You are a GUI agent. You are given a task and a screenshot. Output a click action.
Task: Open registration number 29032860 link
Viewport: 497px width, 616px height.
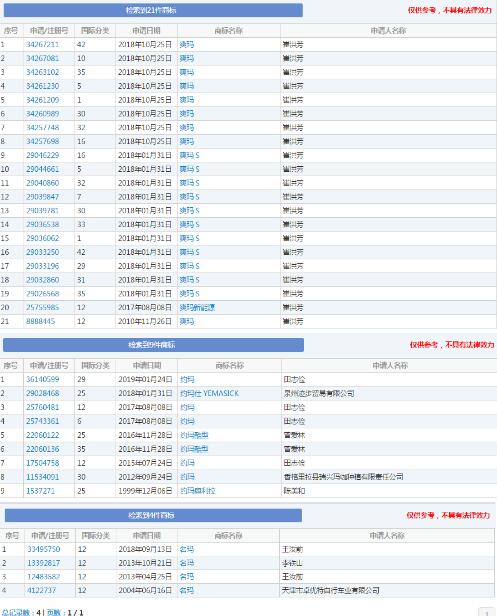tap(42, 280)
